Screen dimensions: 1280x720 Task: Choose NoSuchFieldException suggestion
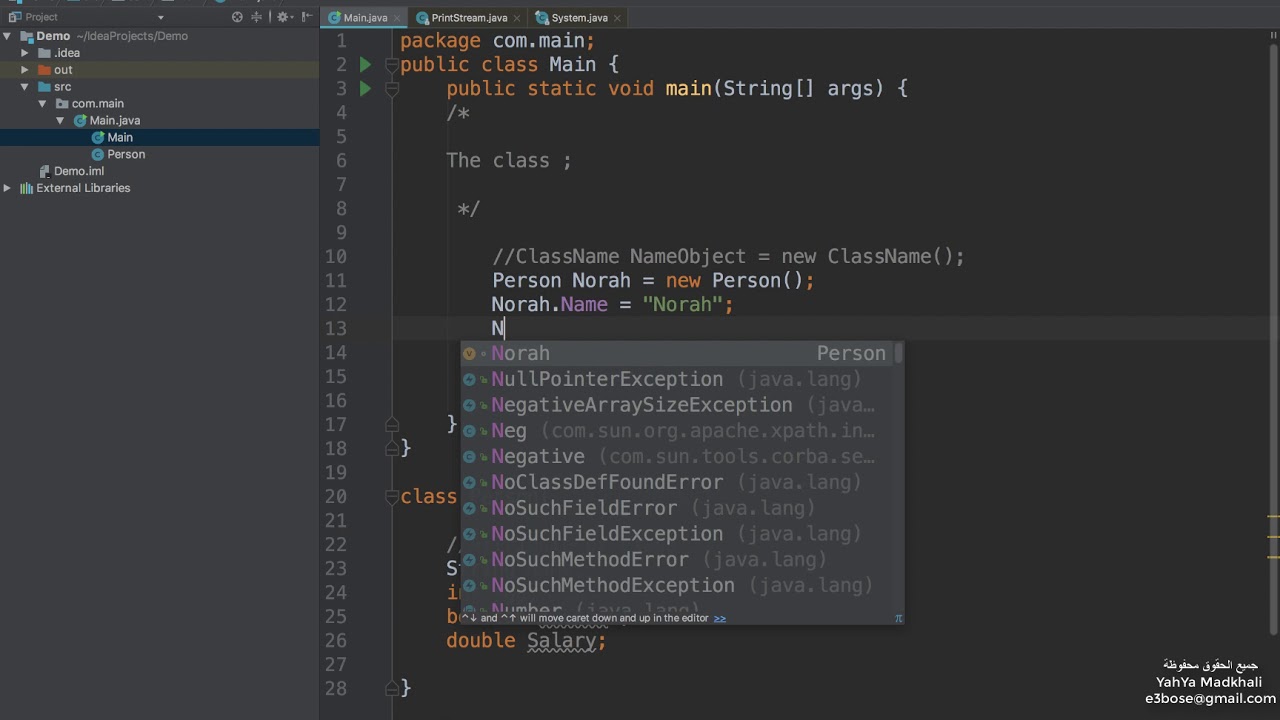click(x=677, y=534)
